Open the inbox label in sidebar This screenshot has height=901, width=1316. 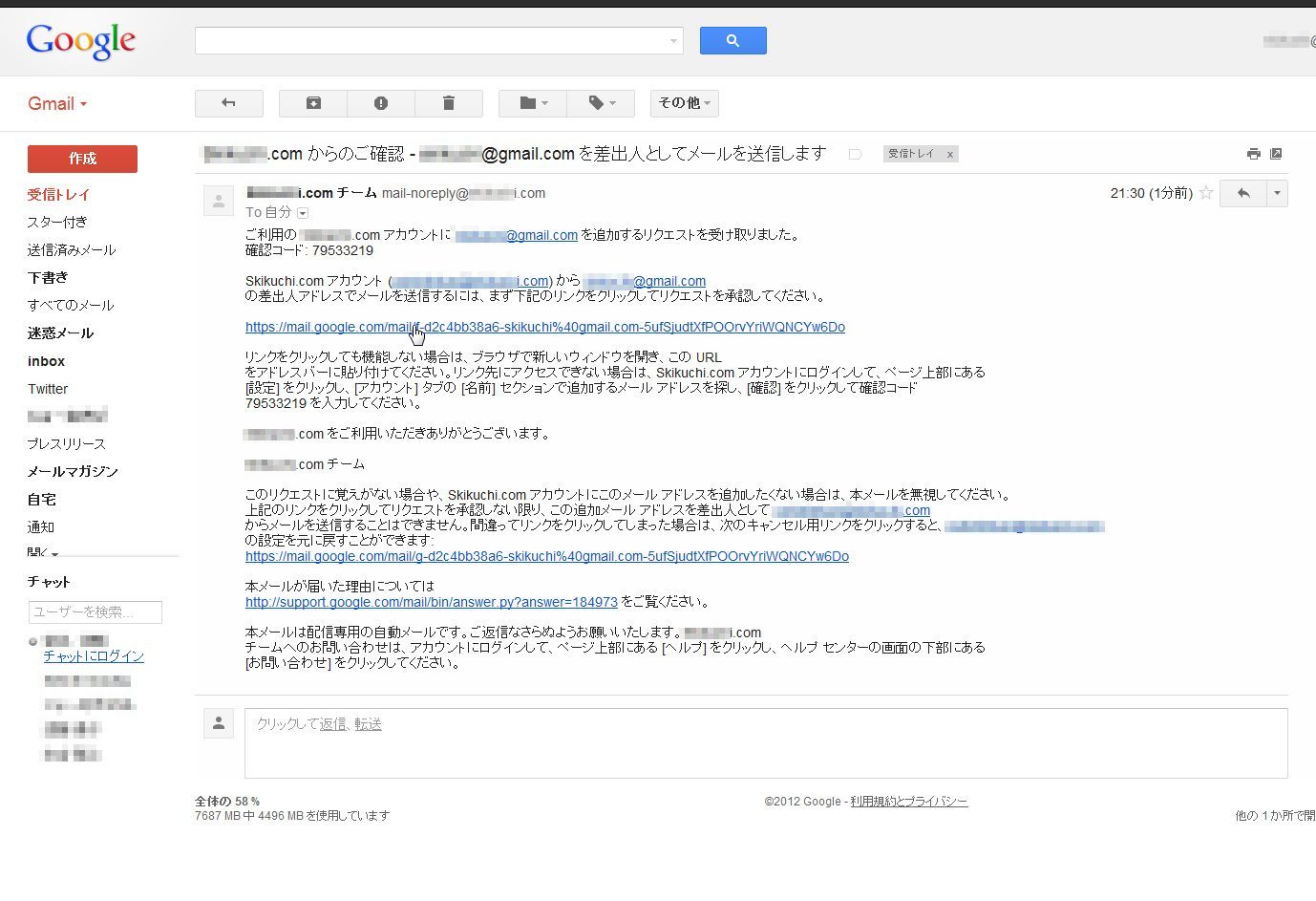[x=46, y=361]
